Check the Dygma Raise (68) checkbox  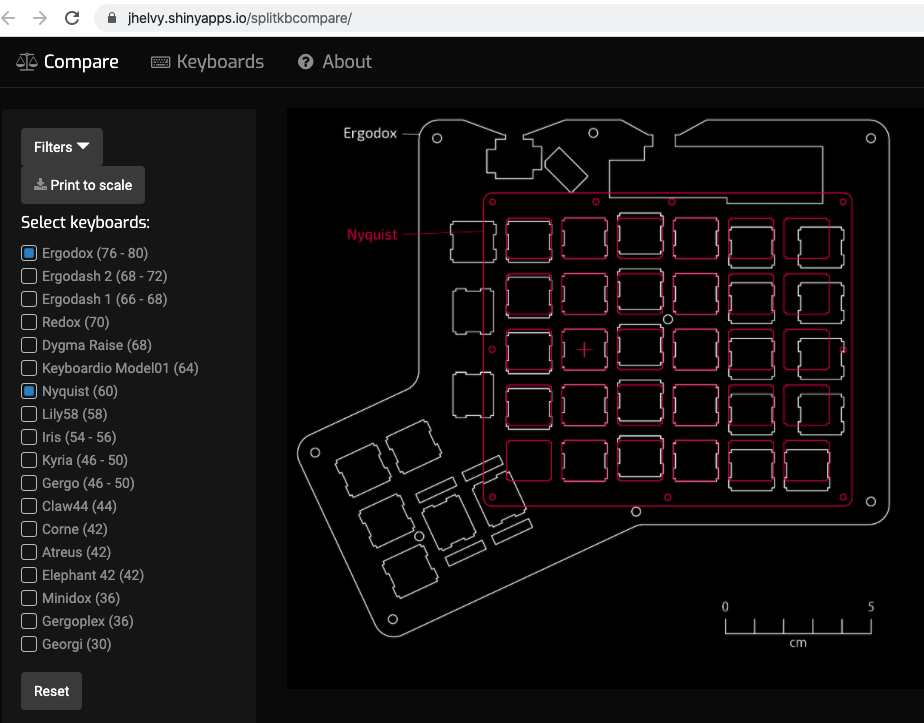pos(29,345)
